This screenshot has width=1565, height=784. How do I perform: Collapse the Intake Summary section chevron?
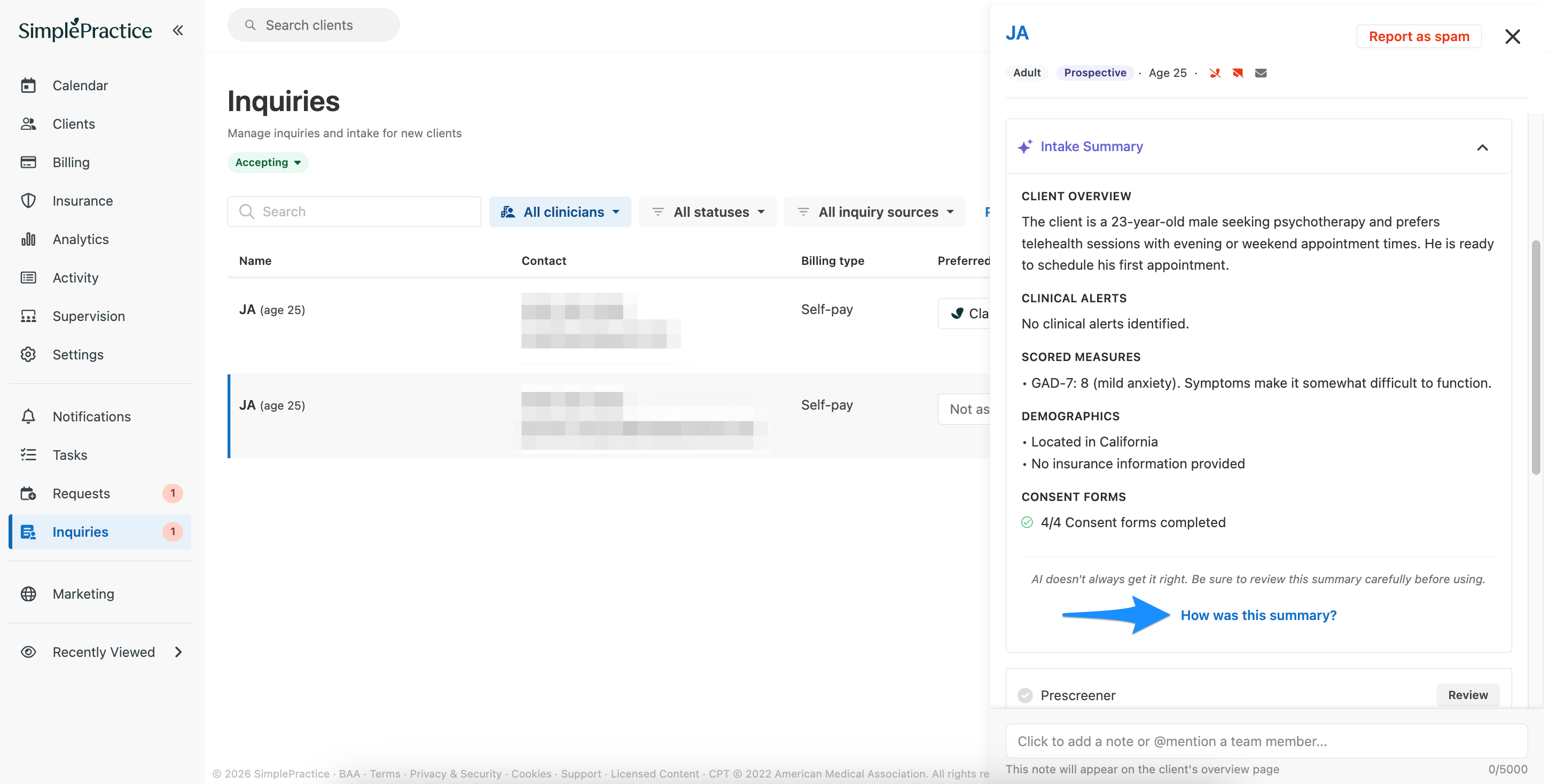[x=1482, y=147]
